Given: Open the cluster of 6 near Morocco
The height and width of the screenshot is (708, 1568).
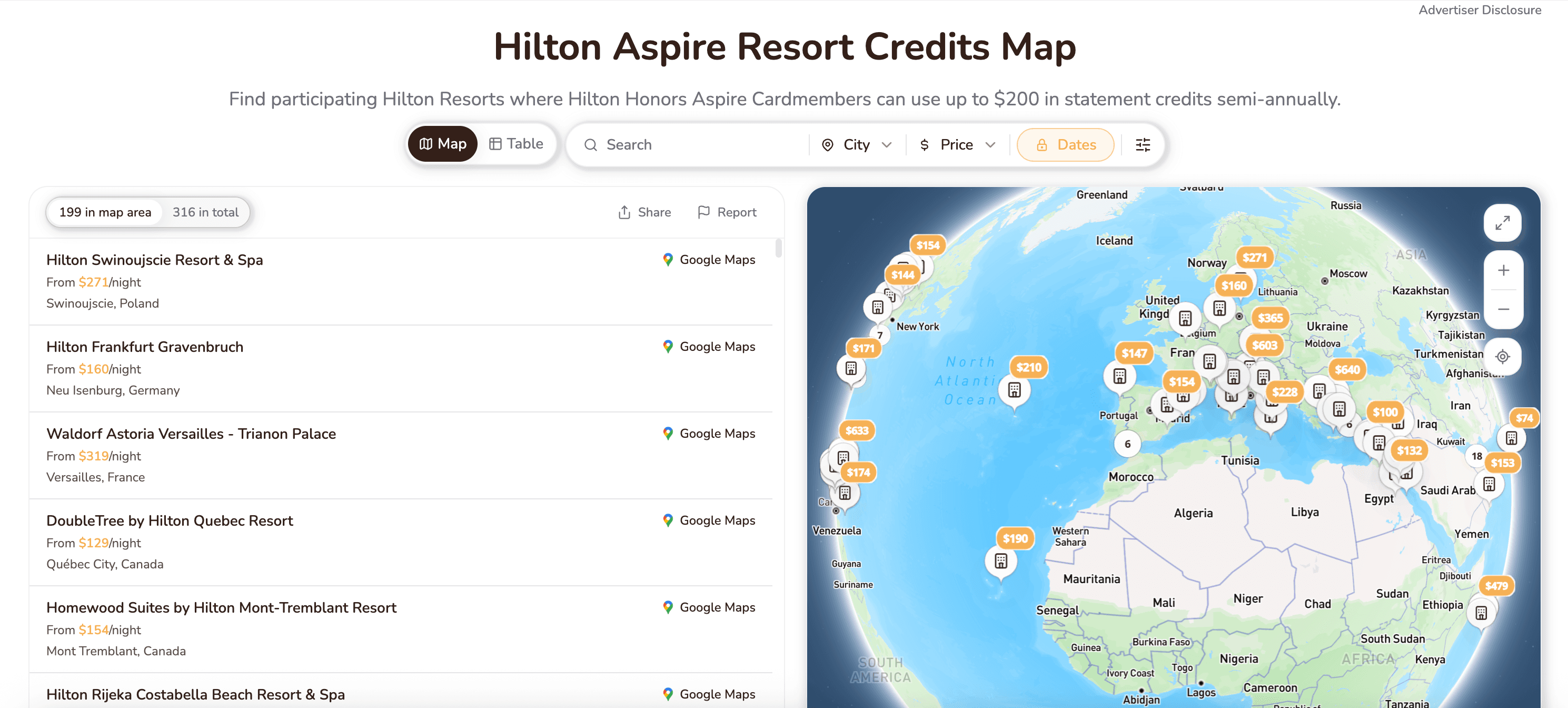Looking at the screenshot, I should click(1127, 444).
